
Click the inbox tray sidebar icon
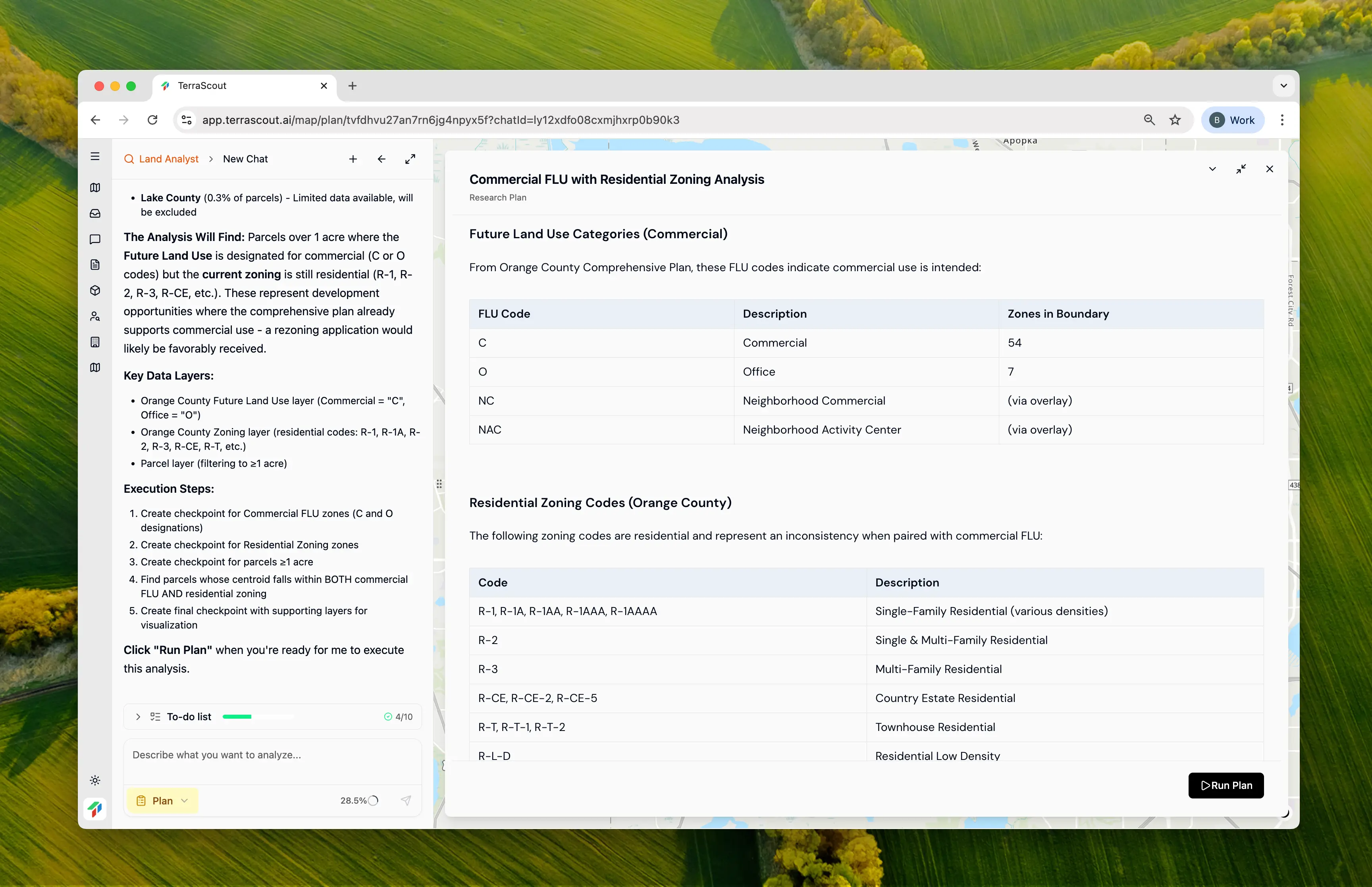click(x=95, y=214)
